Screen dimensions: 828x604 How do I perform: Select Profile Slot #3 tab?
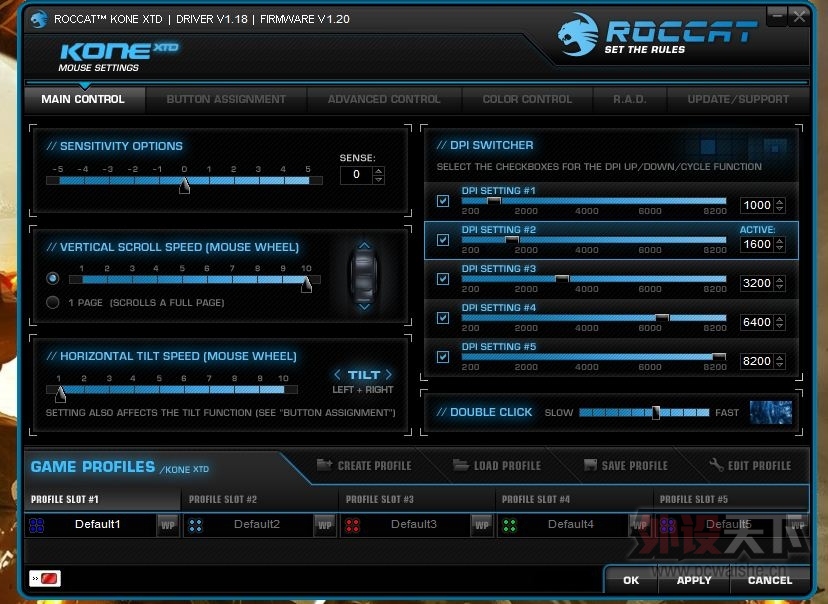click(416, 499)
